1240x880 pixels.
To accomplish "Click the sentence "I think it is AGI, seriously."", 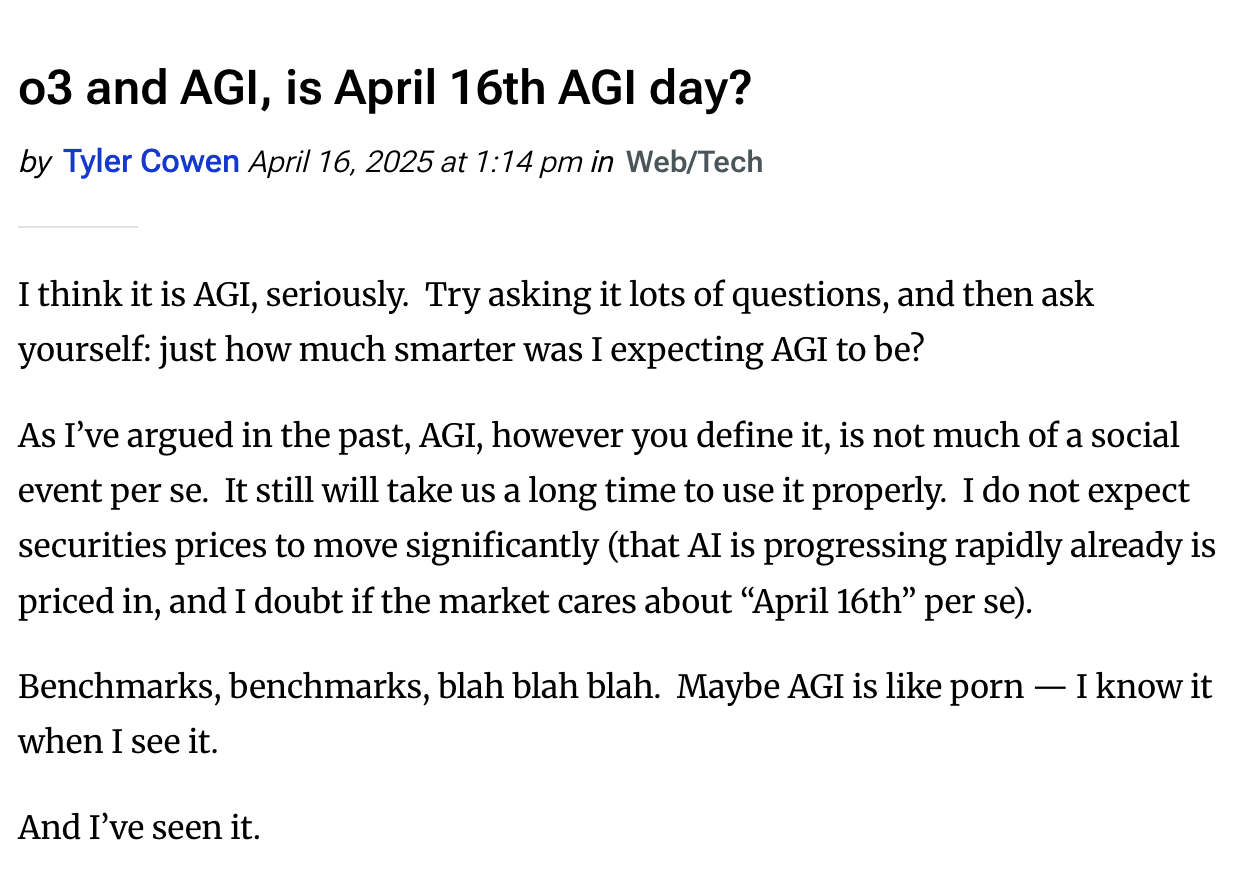I will click(x=214, y=295).
